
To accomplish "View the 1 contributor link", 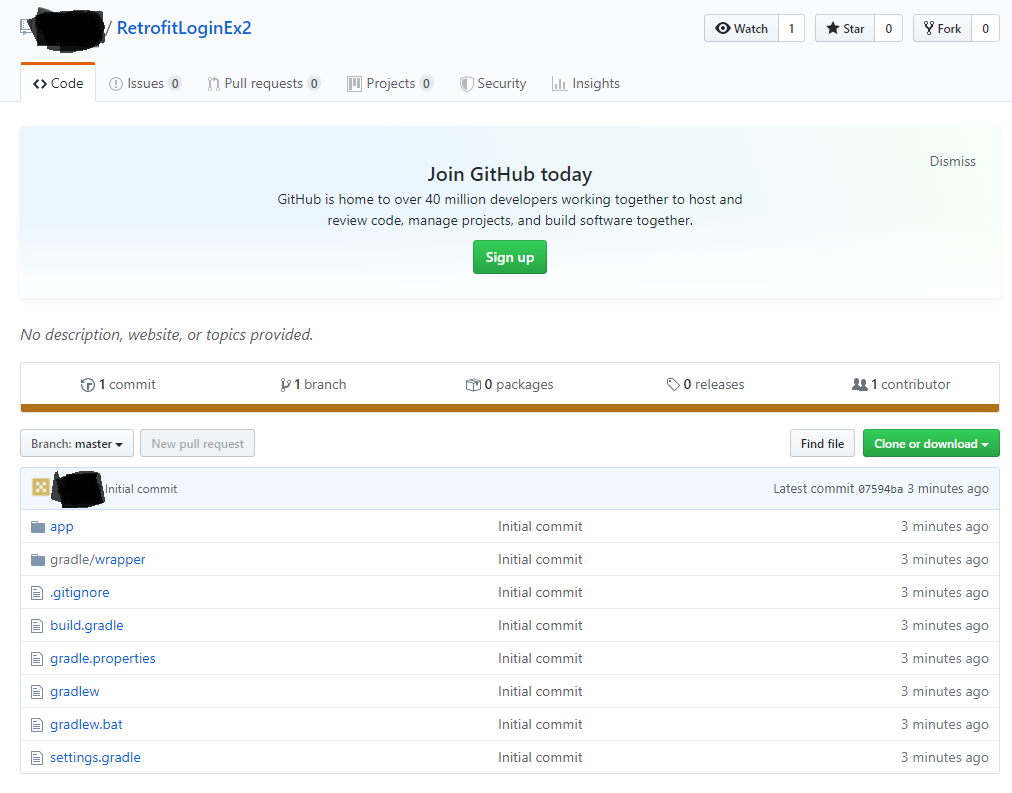I will (x=901, y=385).
